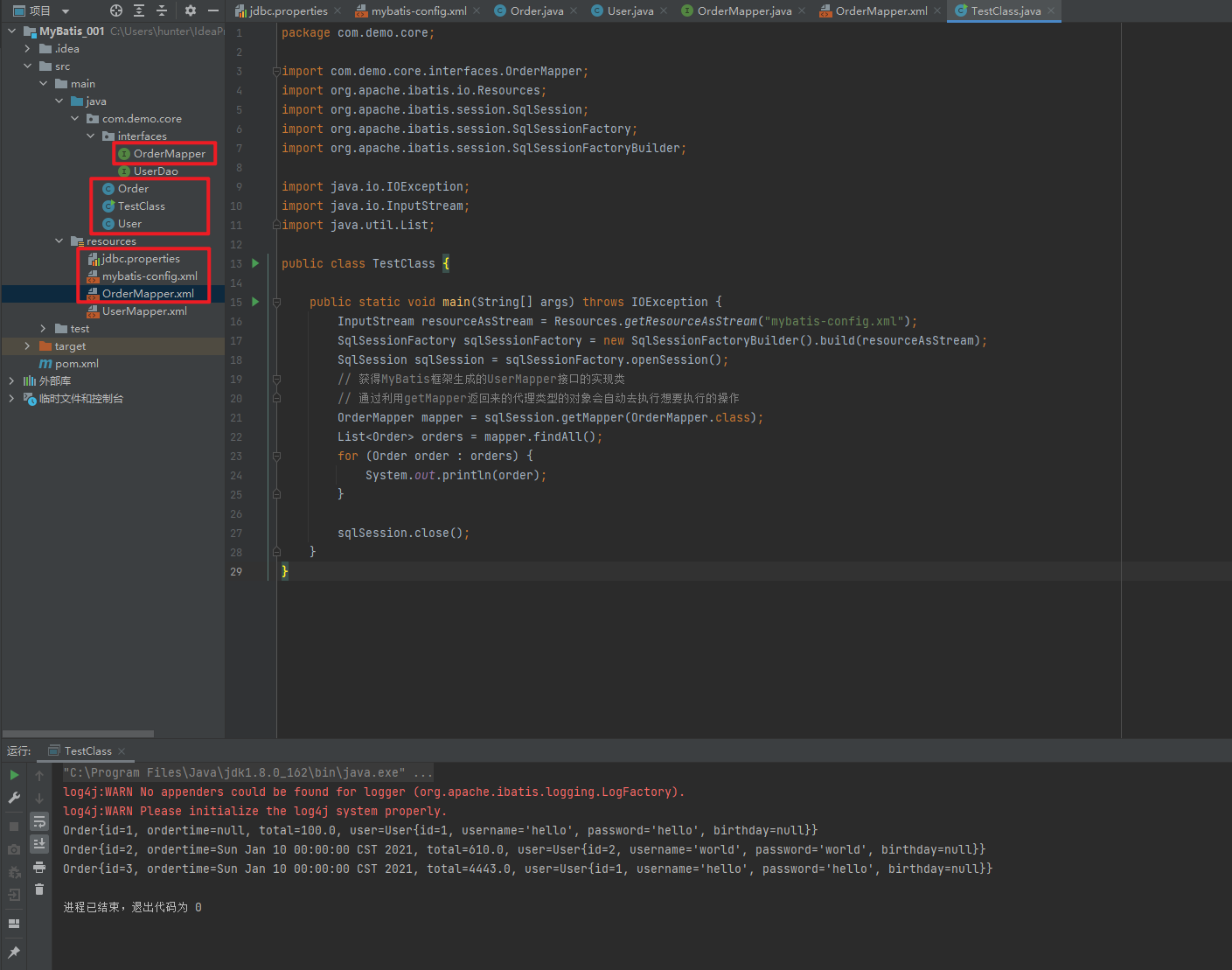Viewport: 1232px width, 970px height.
Task: Click the locate target icon in Project toolbar
Action: 116,10
